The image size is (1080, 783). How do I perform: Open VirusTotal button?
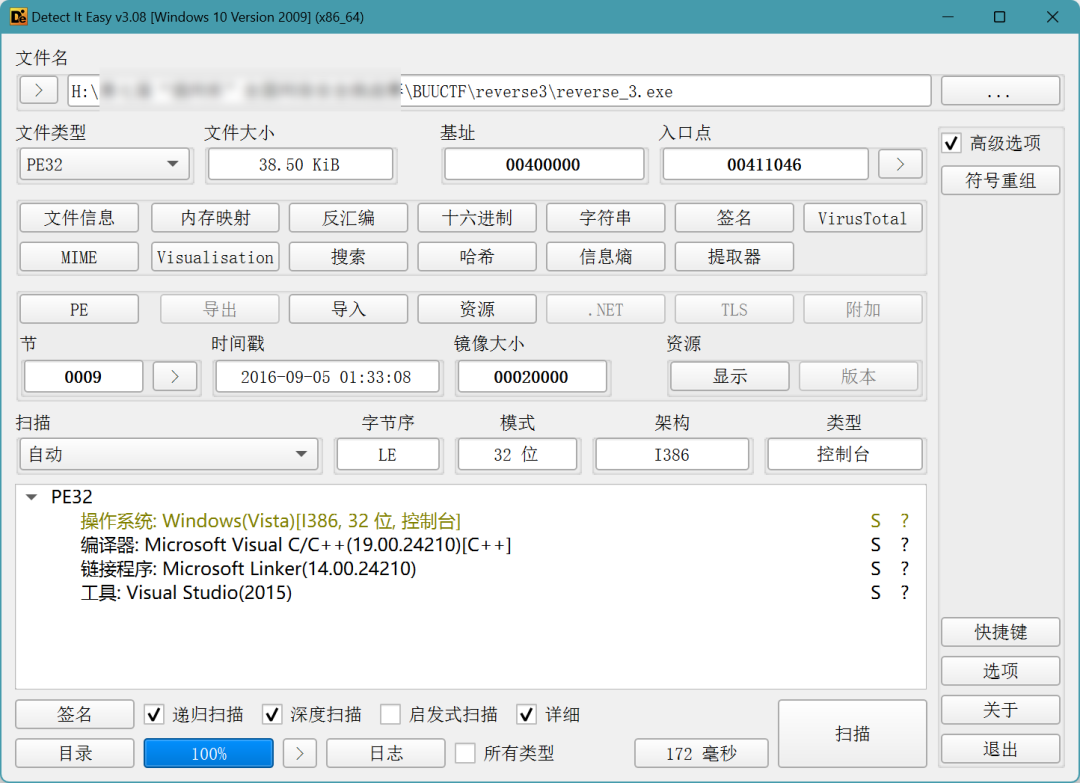tap(862, 218)
